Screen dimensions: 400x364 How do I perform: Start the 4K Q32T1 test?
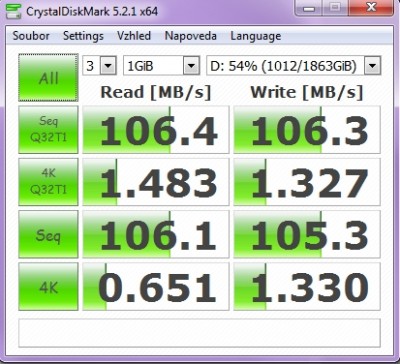coord(48,182)
